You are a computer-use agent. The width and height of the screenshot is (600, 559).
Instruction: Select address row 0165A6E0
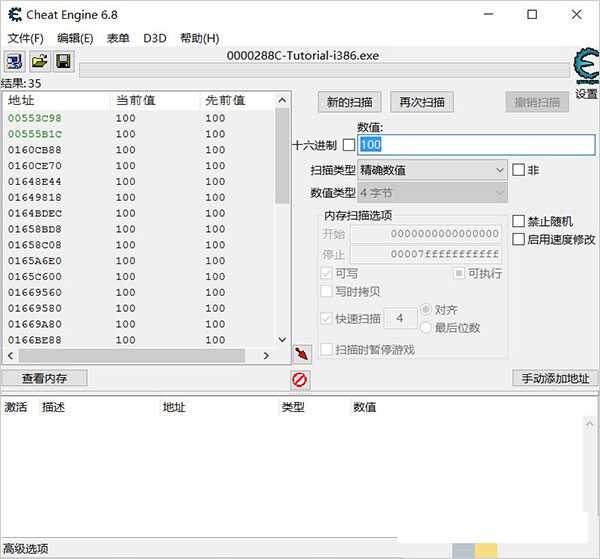click(139, 261)
